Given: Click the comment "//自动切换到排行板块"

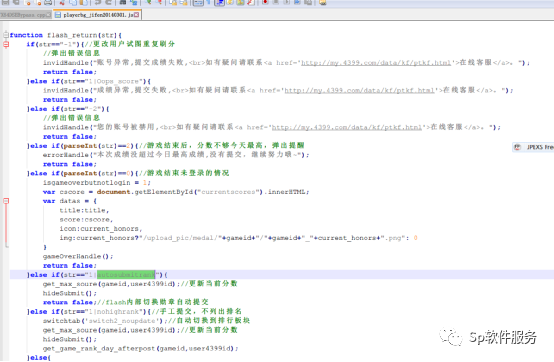Looking at the screenshot, I should pyautogui.click(x=209, y=321).
